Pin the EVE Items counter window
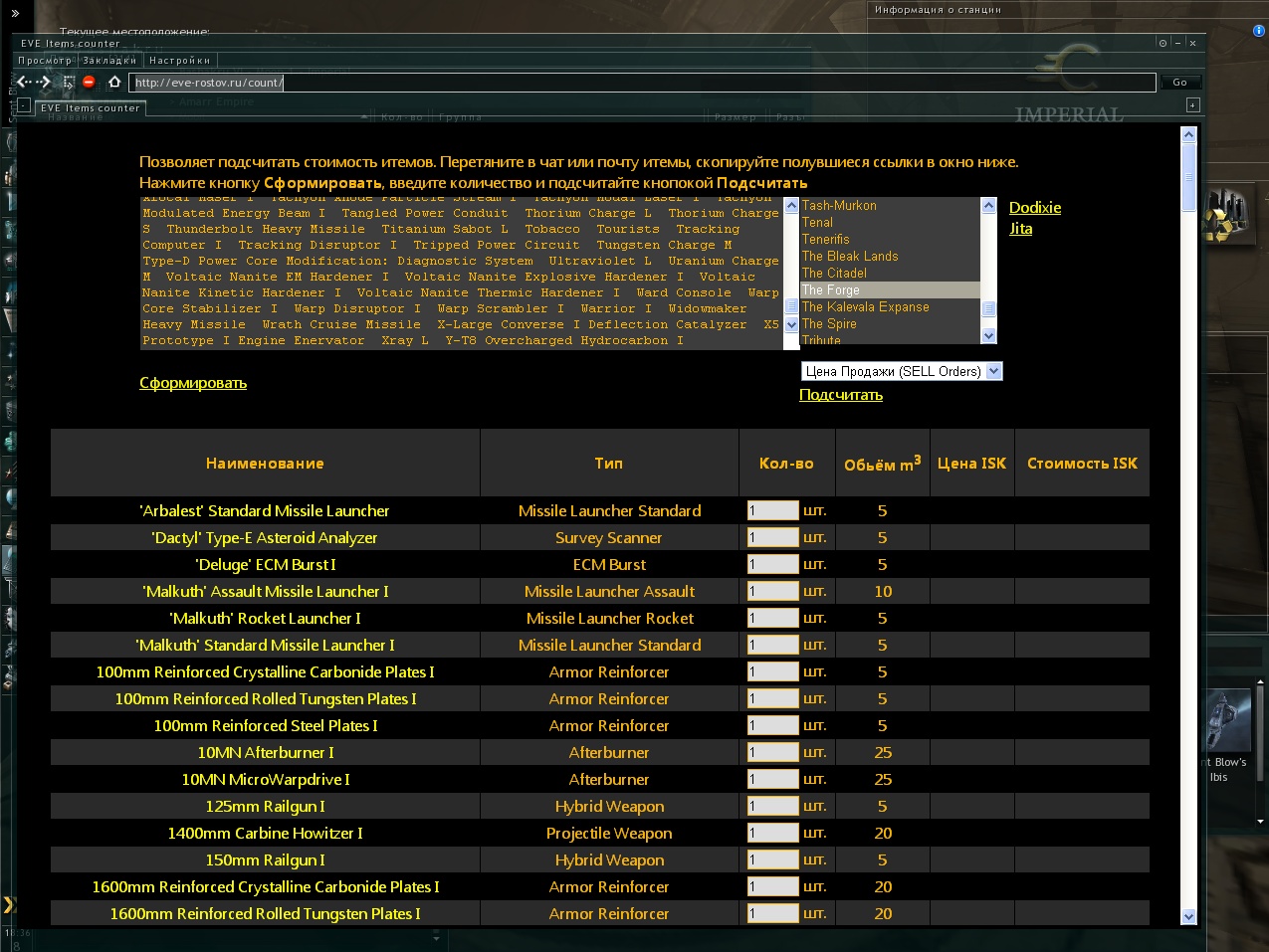Screen dimensions: 1269x952 pos(1163,43)
